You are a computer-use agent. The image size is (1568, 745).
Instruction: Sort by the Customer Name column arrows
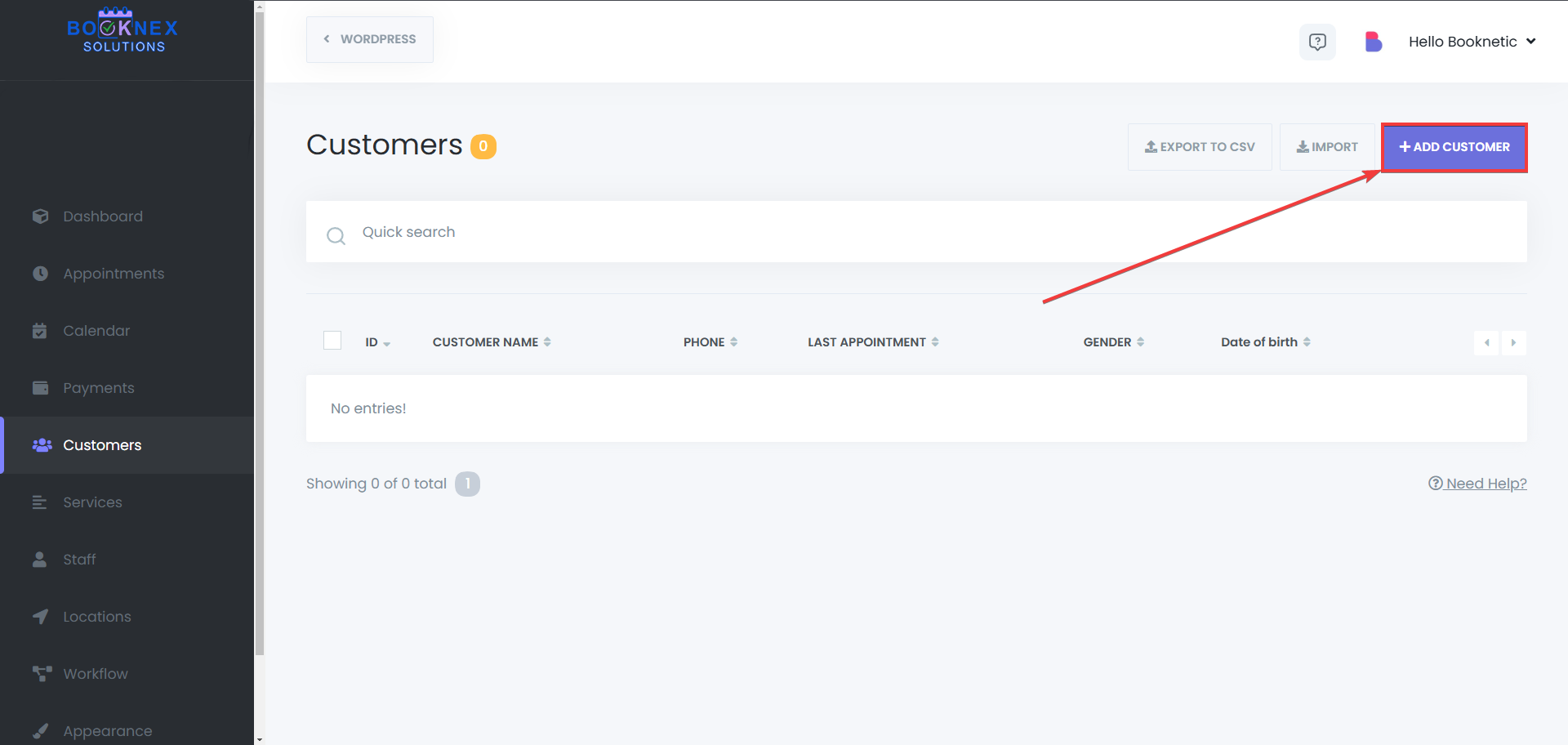[x=547, y=341]
